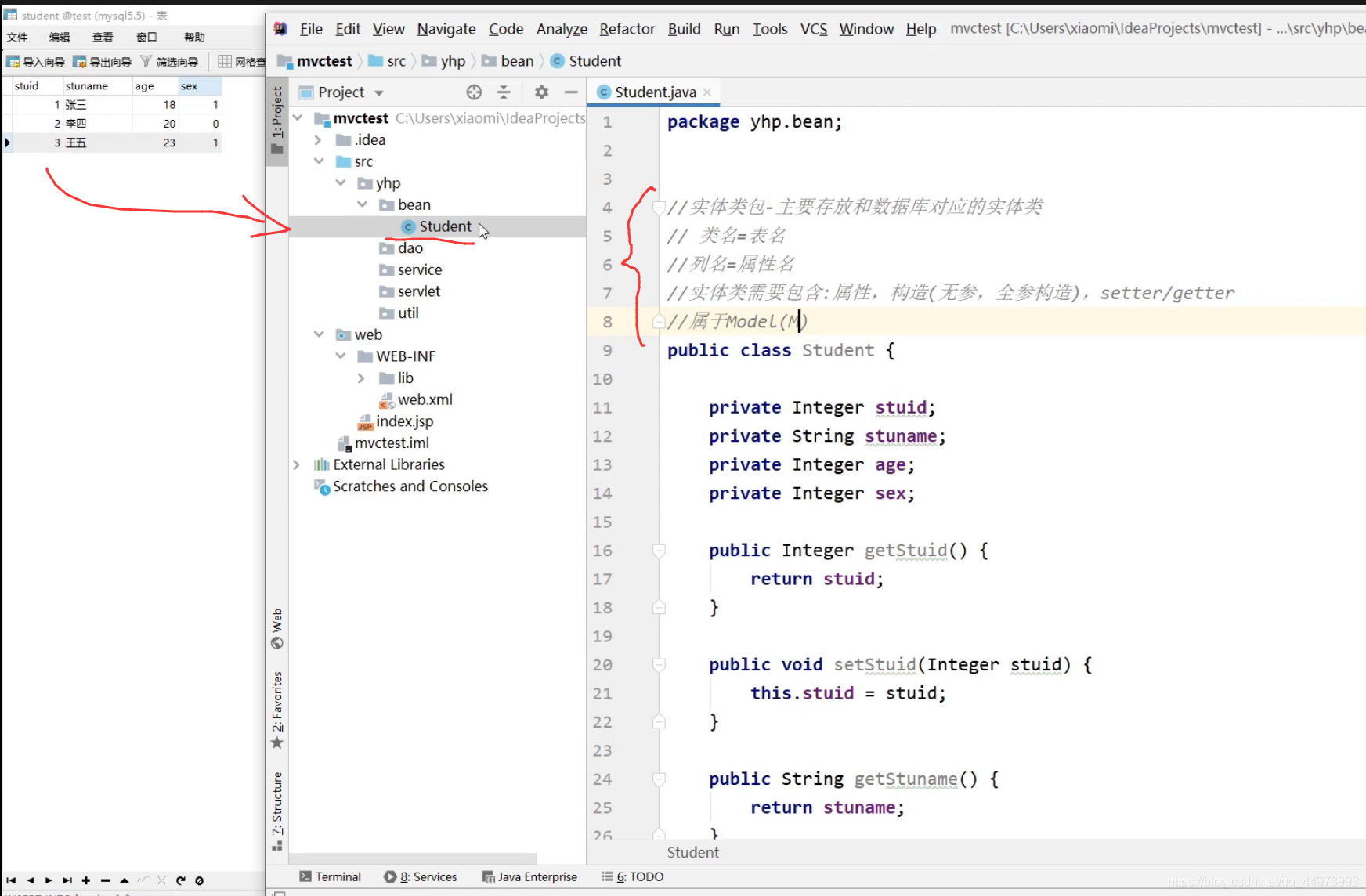
Task: Click the fold-end marker at line 18
Action: tap(660, 608)
